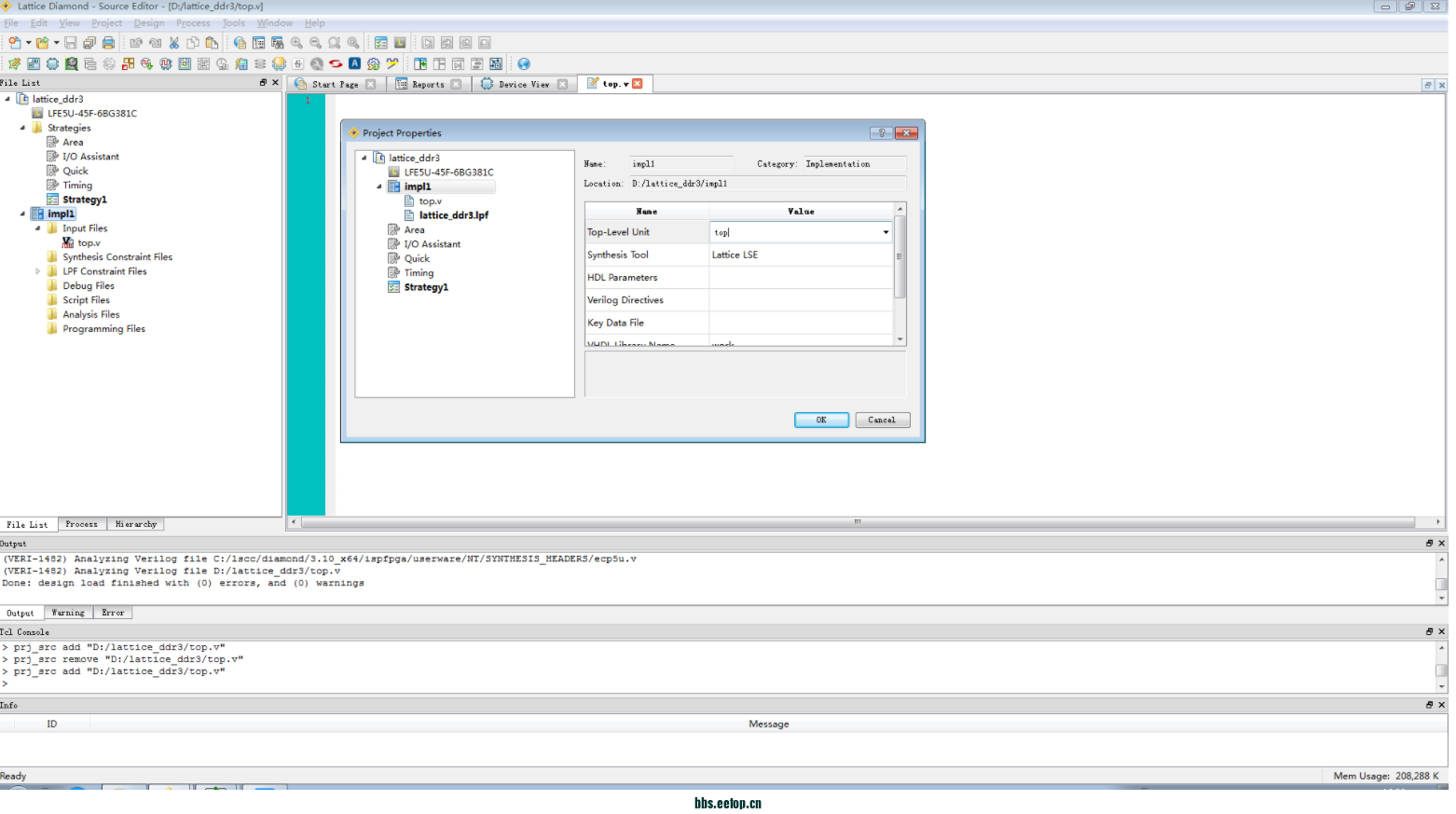Close the File List panel

click(275, 83)
